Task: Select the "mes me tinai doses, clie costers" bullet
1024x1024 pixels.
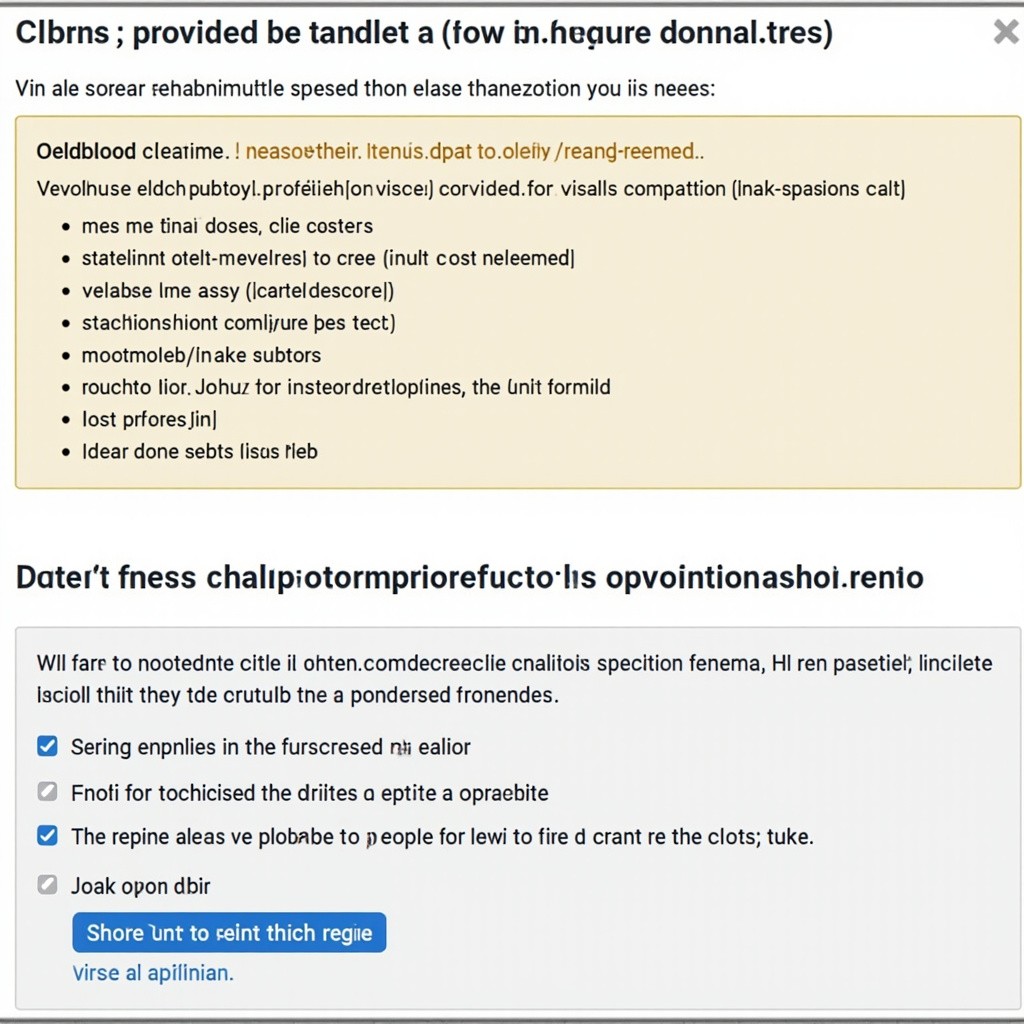Action: click(227, 226)
